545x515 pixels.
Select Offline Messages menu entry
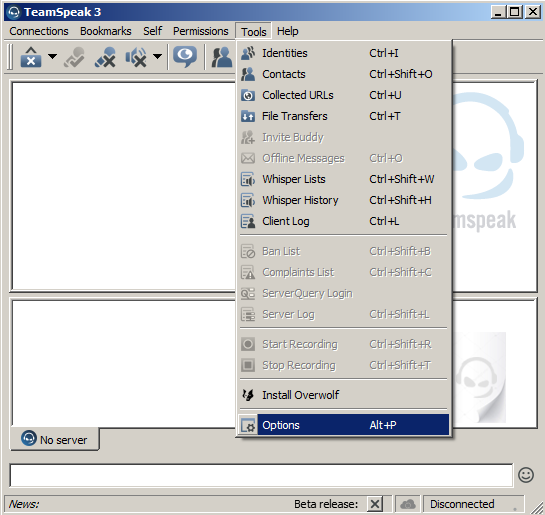[x=344, y=158]
